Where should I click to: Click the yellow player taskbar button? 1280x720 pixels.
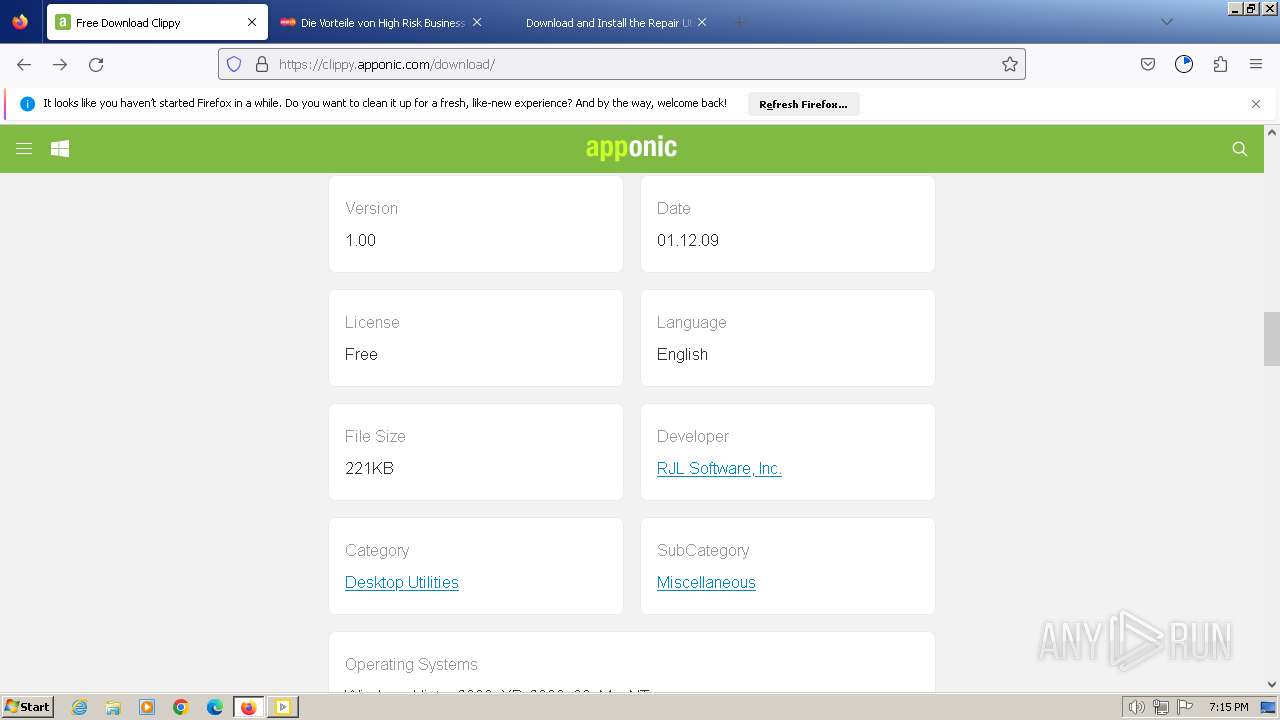283,707
